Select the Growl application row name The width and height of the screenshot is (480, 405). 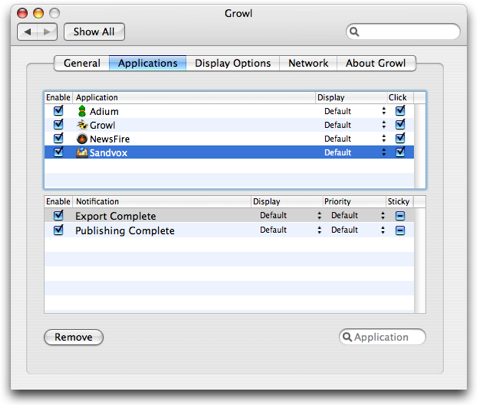(x=102, y=125)
